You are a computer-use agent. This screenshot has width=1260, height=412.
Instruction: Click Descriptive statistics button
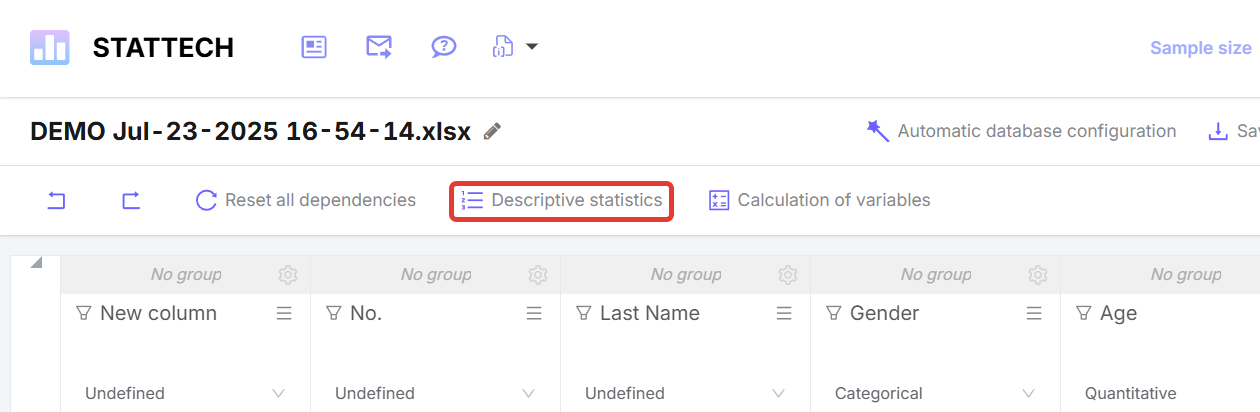tap(561, 201)
